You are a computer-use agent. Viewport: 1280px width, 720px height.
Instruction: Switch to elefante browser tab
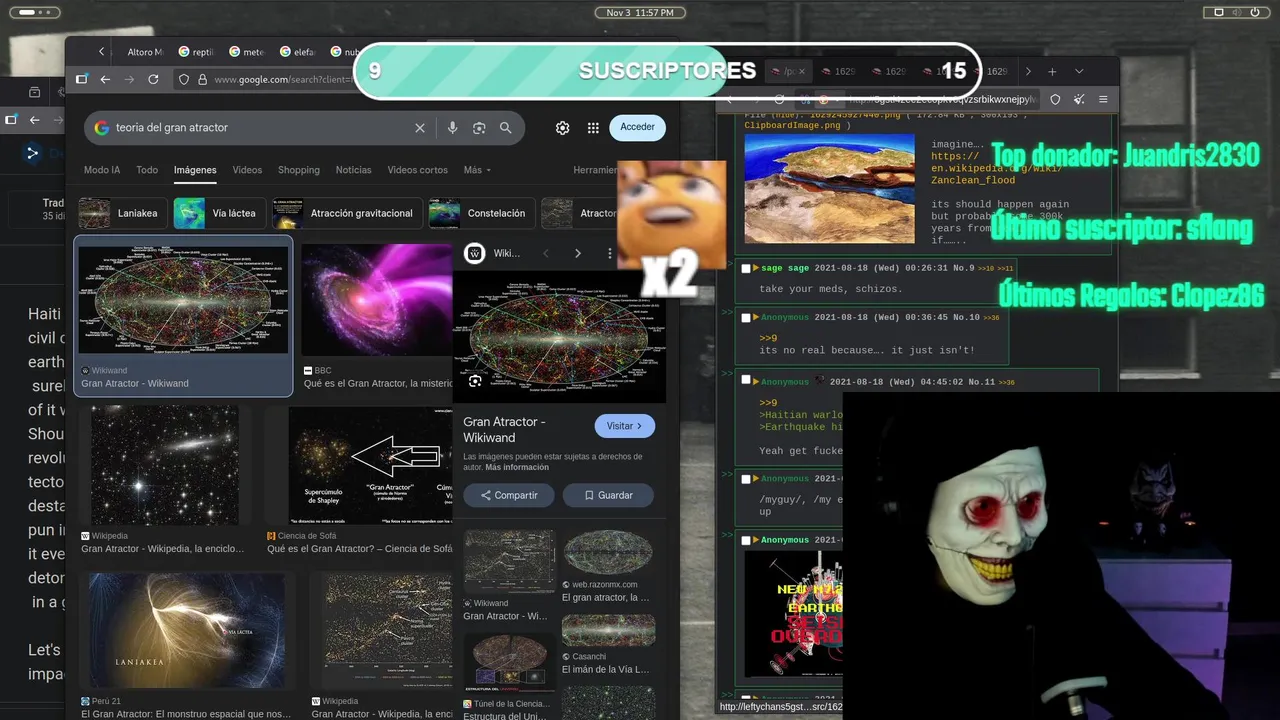coord(298,52)
